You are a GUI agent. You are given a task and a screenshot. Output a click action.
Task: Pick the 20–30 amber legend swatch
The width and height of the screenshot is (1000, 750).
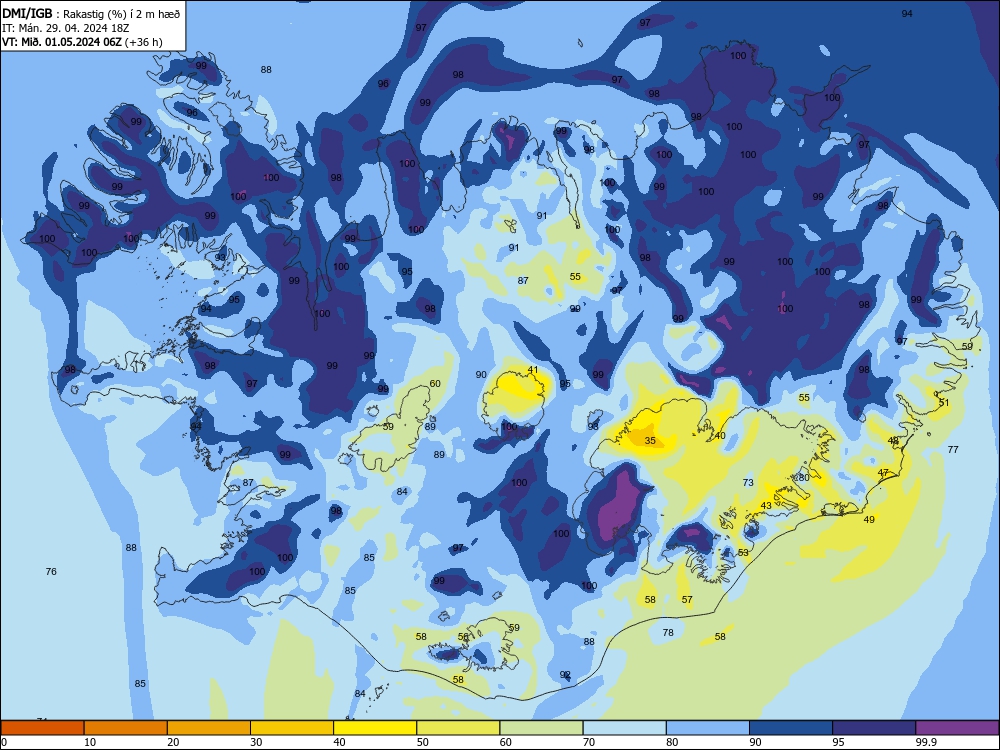[x=209, y=728]
